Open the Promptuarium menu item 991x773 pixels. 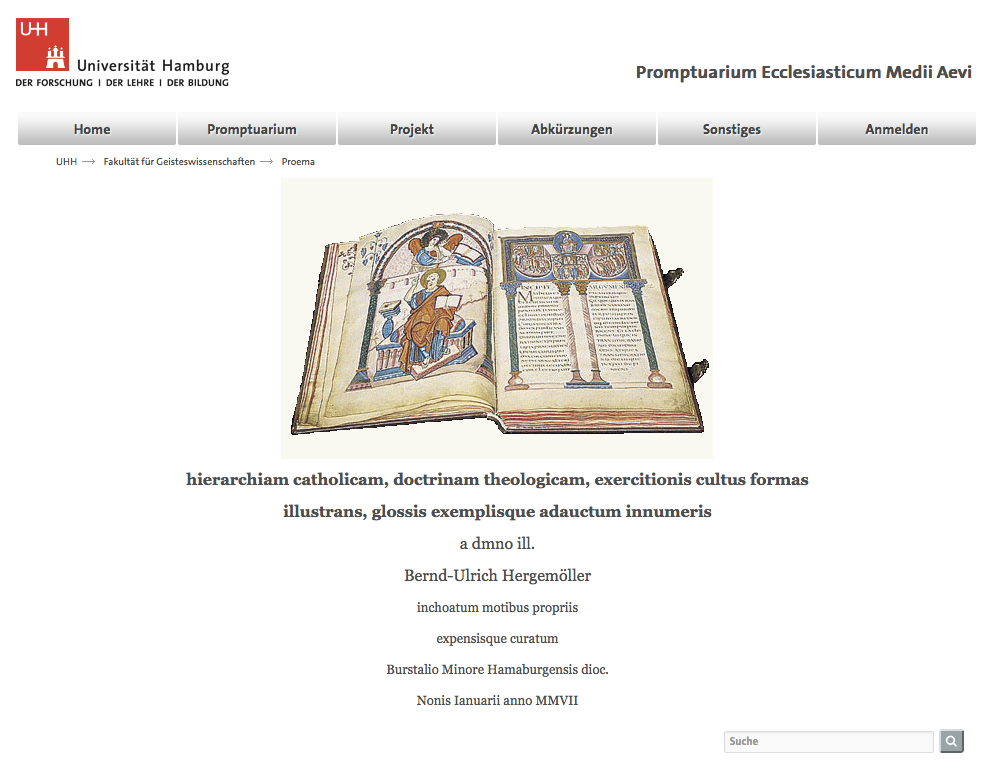pos(257,129)
